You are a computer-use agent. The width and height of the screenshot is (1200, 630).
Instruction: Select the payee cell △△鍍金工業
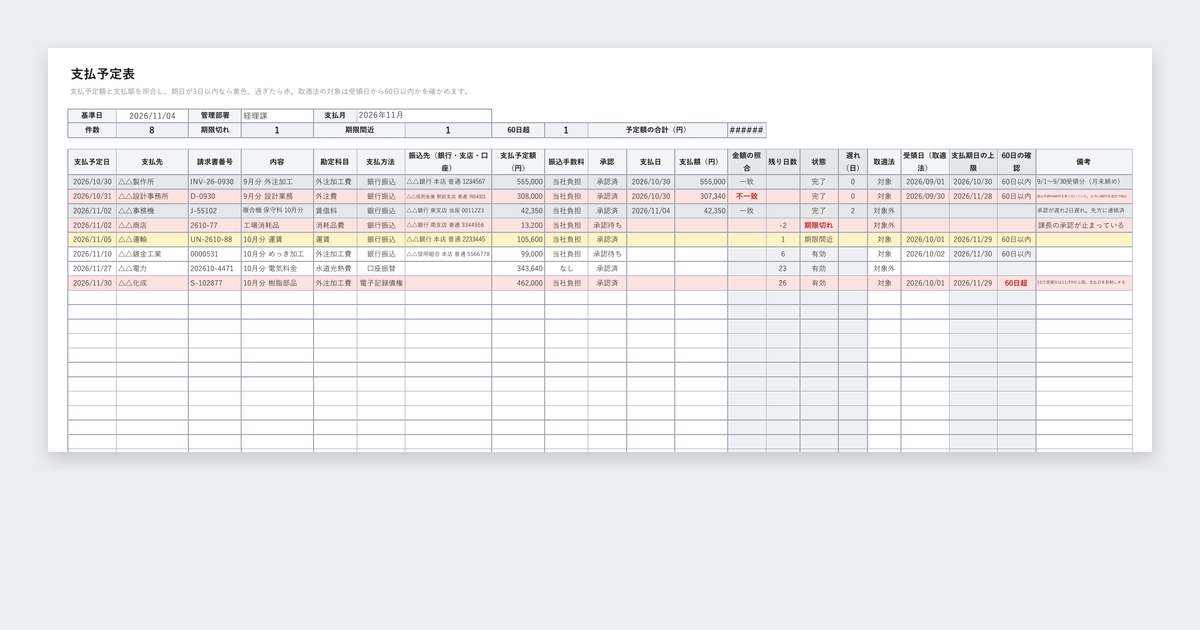pos(152,254)
